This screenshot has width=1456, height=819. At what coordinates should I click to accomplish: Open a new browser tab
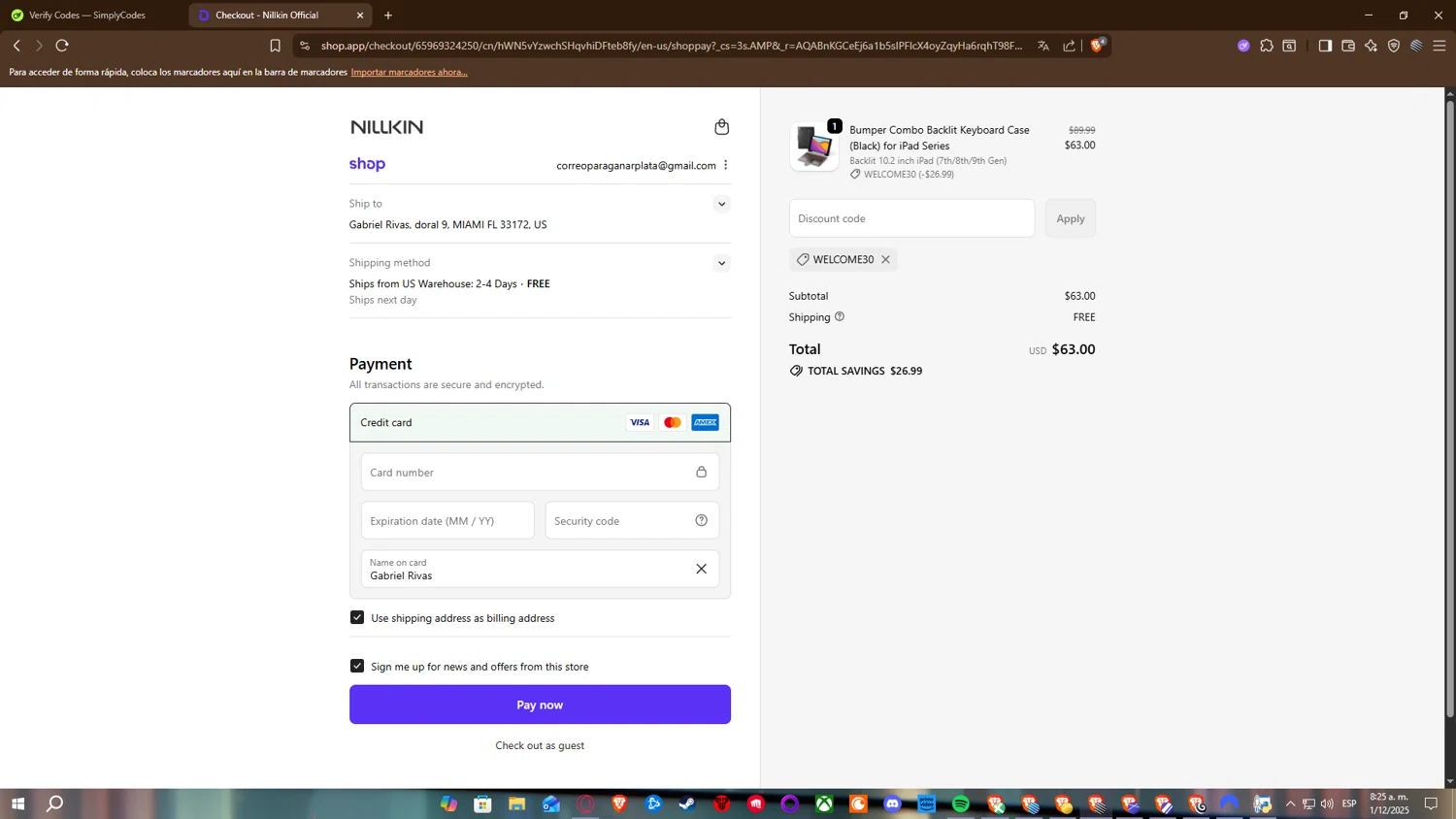[388, 16]
